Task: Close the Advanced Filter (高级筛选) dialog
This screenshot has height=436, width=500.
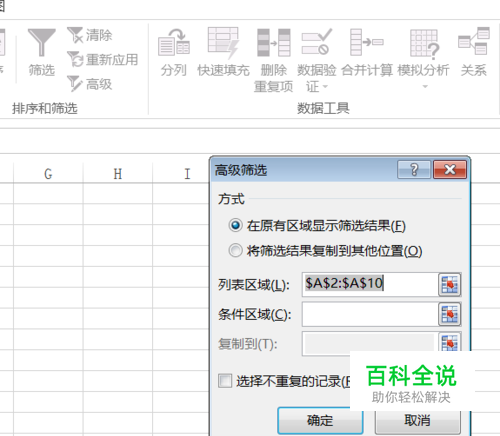Action: 450,170
